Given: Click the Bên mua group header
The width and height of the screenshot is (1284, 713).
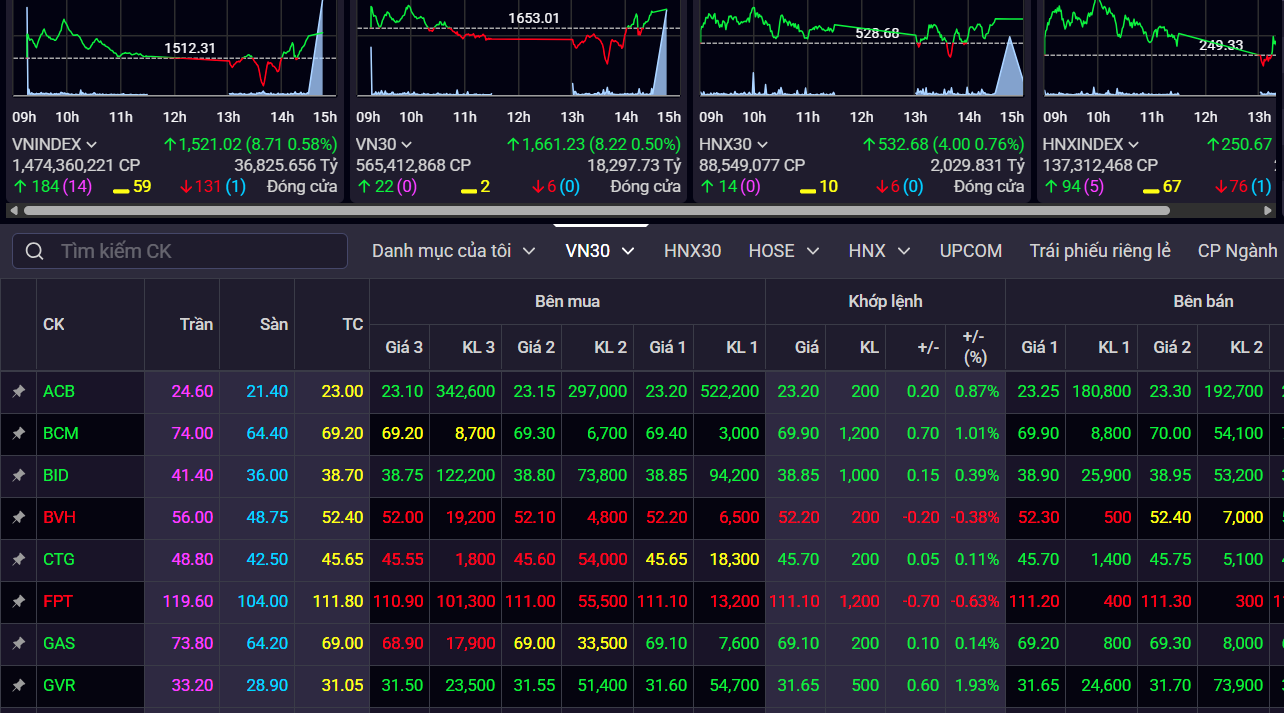Looking at the screenshot, I should click(x=567, y=301).
